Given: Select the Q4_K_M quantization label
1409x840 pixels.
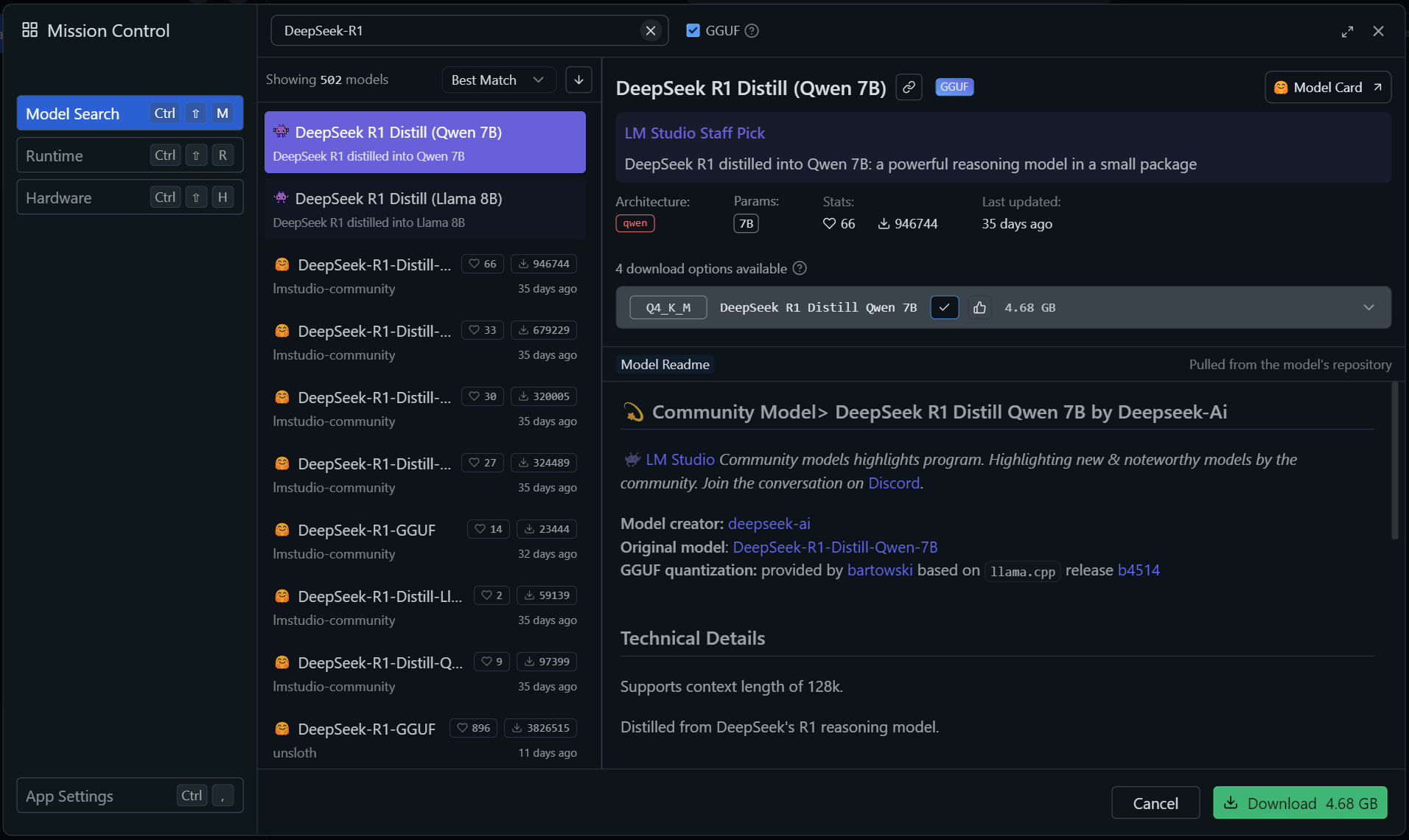Looking at the screenshot, I should pyautogui.click(x=668, y=307).
